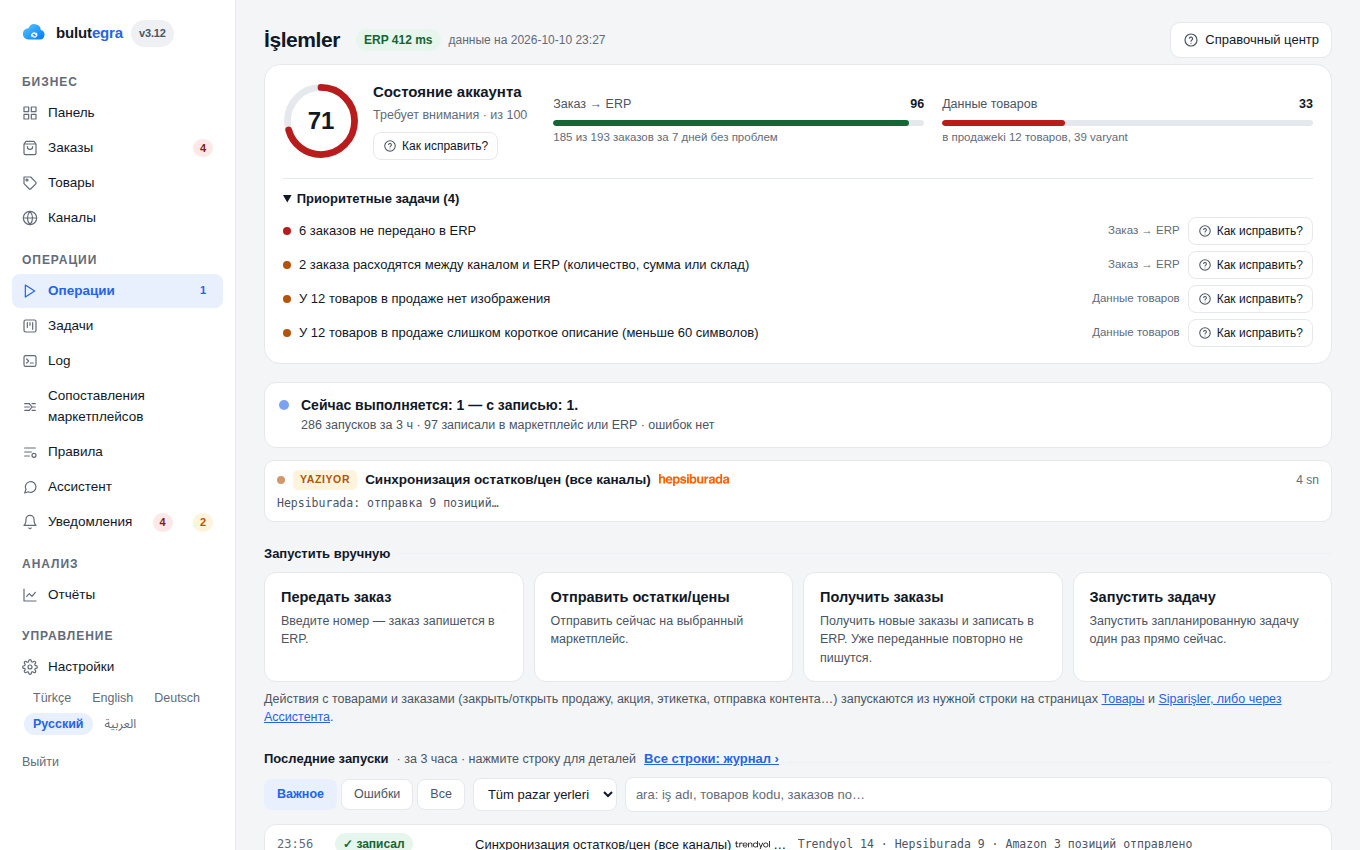This screenshot has width=1360, height=850.
Task: Click the Заказ → ERP progress bar
Action: click(x=738, y=123)
